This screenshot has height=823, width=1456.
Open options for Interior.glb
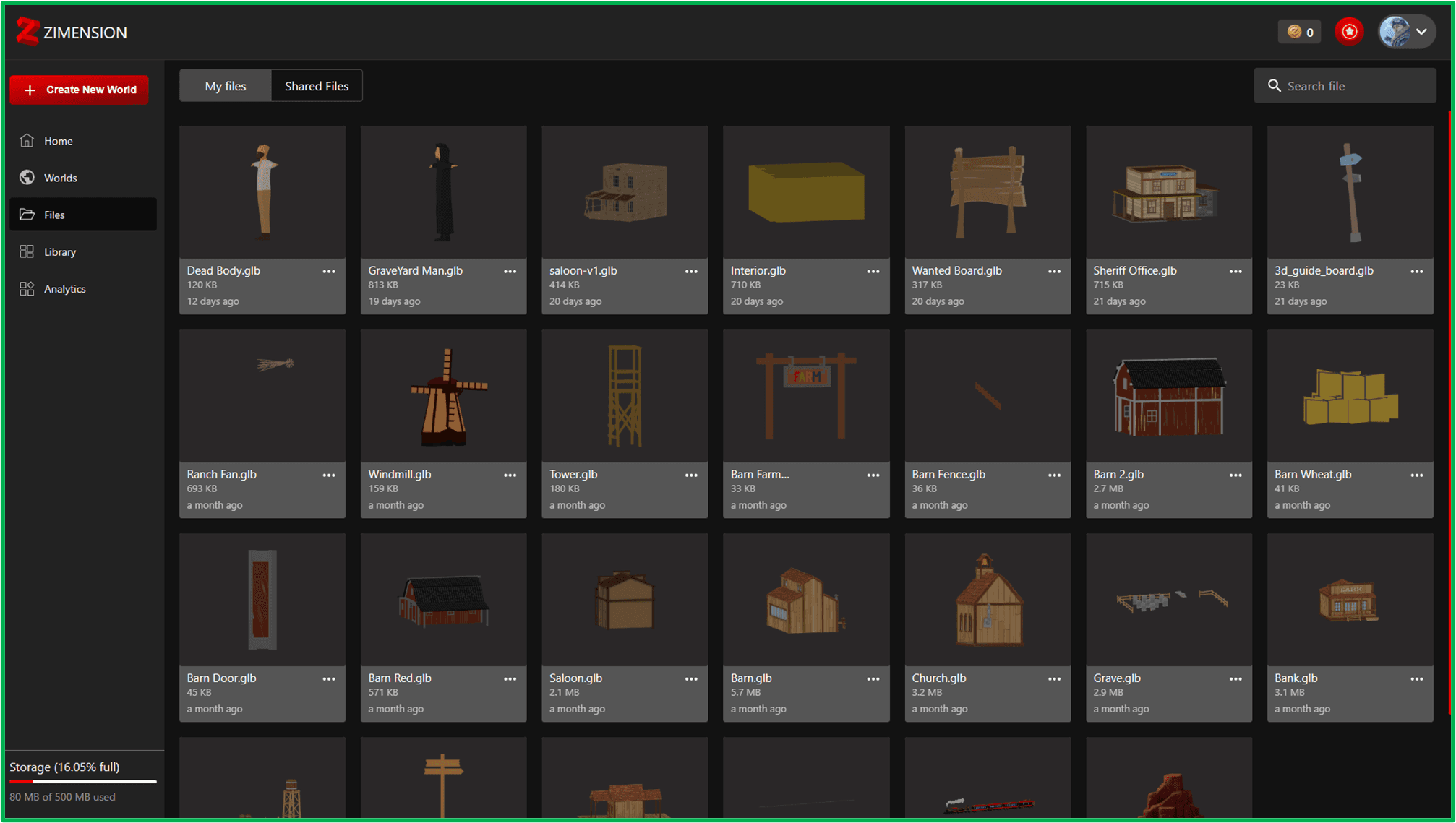click(873, 271)
